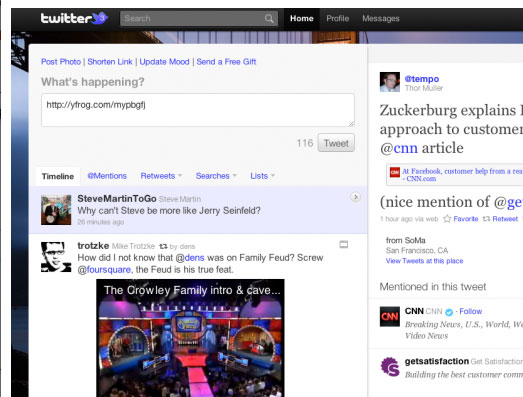Click View Tweets at this place

(x=425, y=261)
